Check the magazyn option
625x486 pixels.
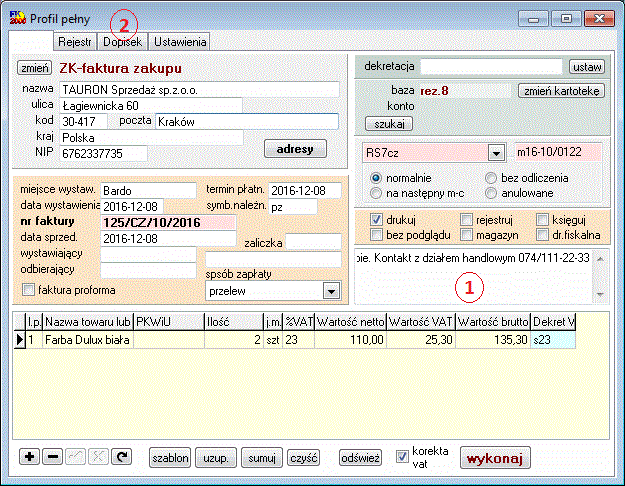pos(466,235)
